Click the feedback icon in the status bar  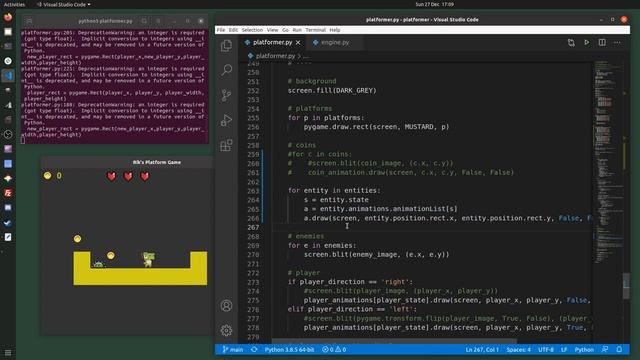[605, 349]
